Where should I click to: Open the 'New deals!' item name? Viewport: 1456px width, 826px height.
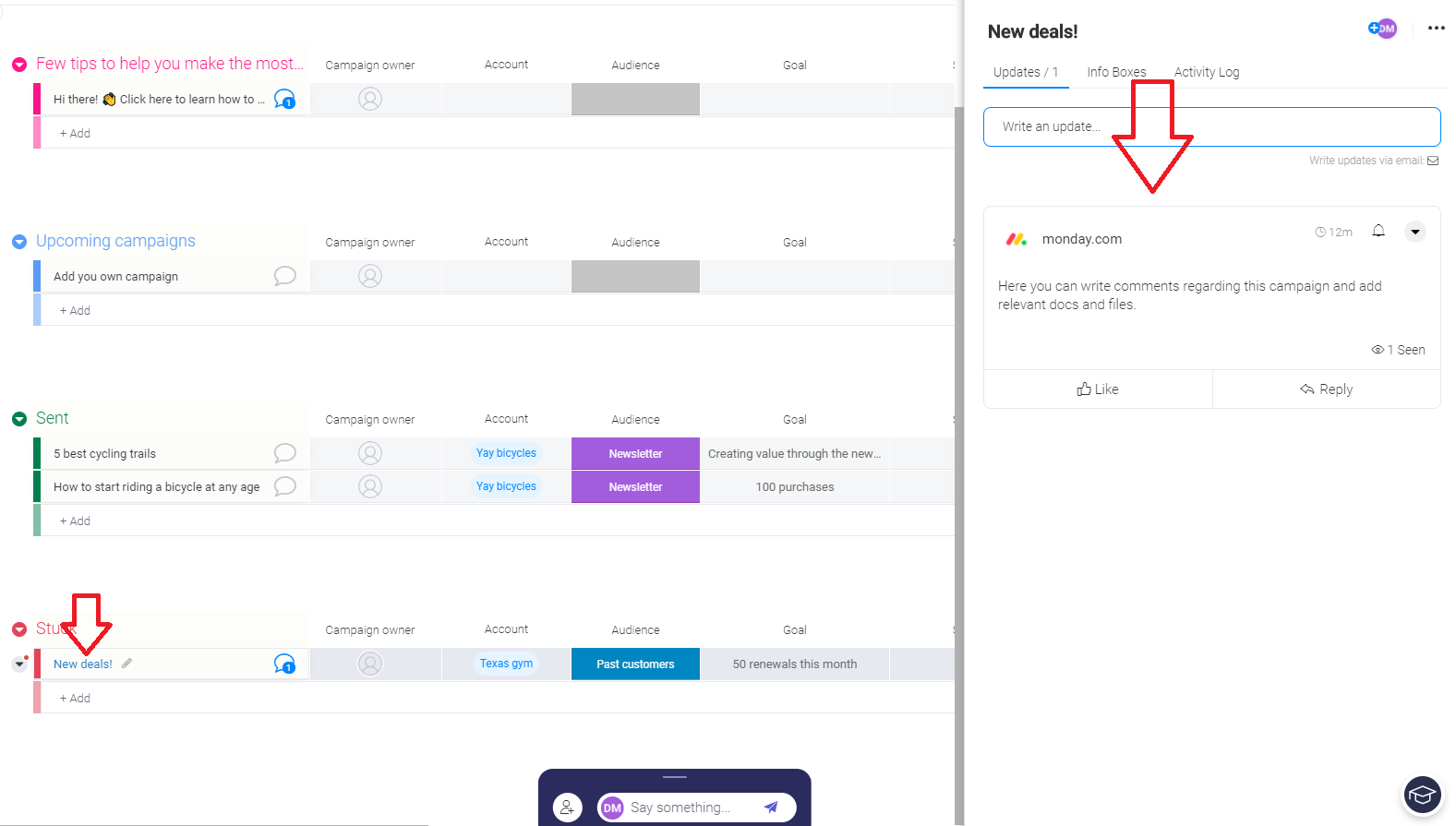pyautogui.click(x=82, y=664)
